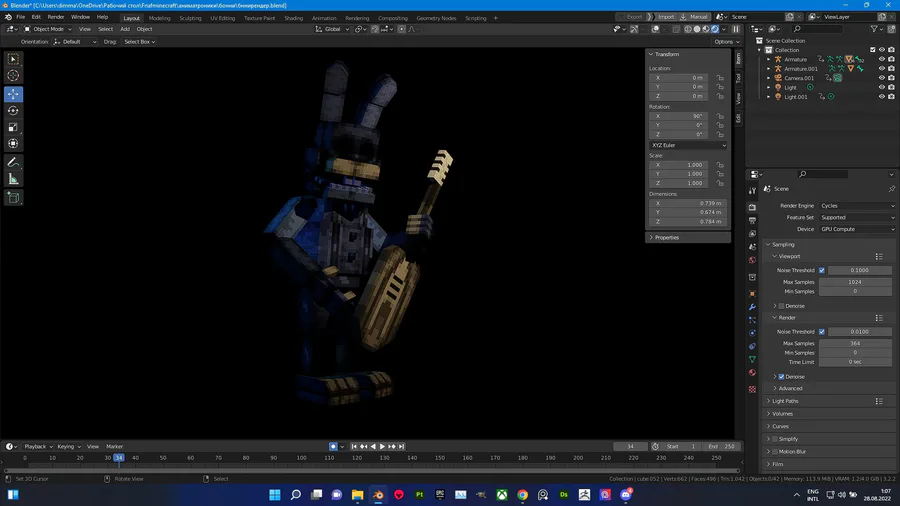Viewport: 900px width, 506px height.
Task: Switch to the Shading workspace tab
Action: click(x=293, y=18)
